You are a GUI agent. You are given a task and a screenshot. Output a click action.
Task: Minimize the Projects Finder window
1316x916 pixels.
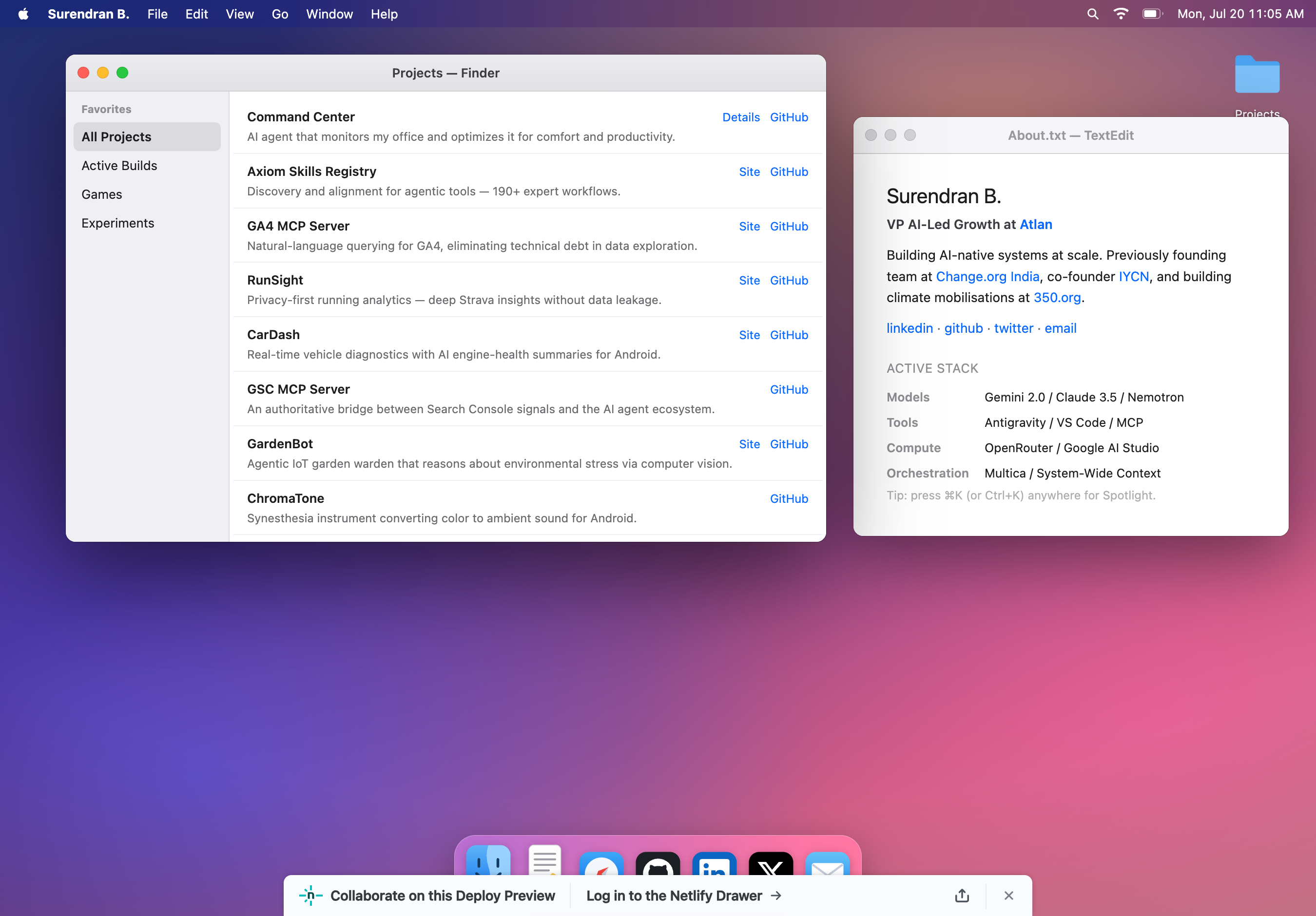[x=102, y=73]
